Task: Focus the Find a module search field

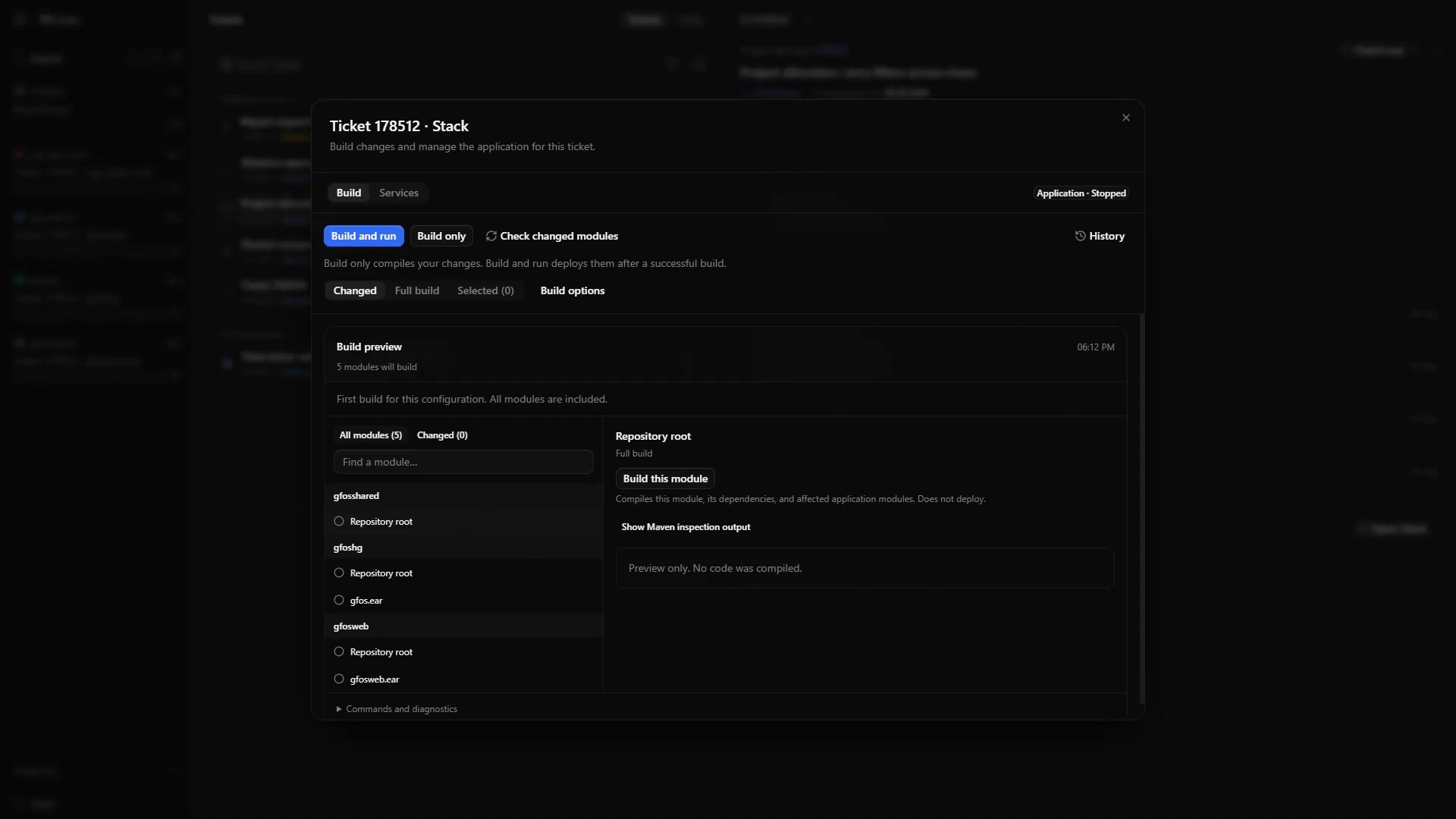Action: click(463, 463)
